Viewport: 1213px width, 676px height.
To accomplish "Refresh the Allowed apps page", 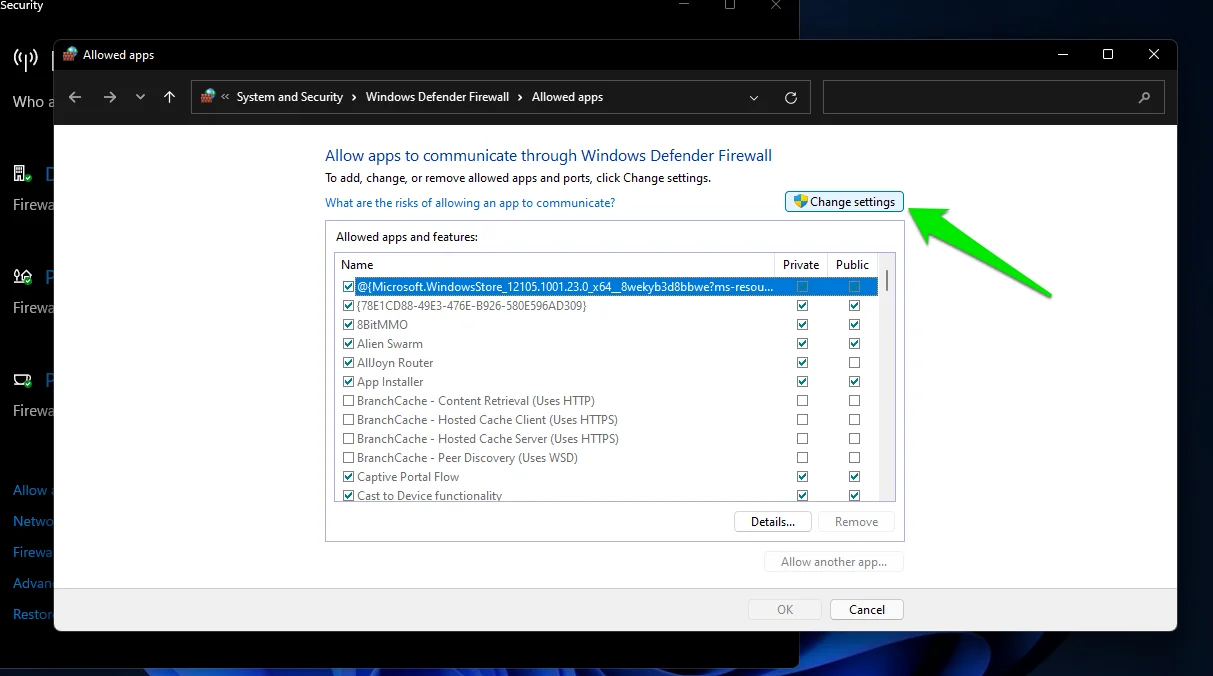I will point(791,98).
